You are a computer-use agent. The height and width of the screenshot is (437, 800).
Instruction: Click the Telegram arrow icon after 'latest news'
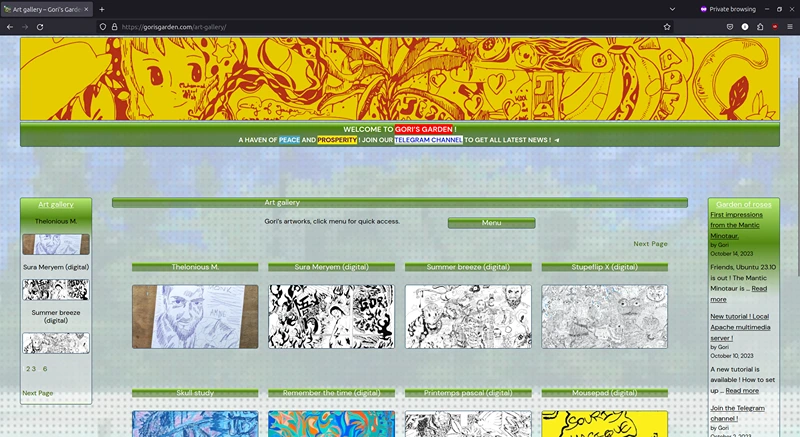[x=557, y=140]
